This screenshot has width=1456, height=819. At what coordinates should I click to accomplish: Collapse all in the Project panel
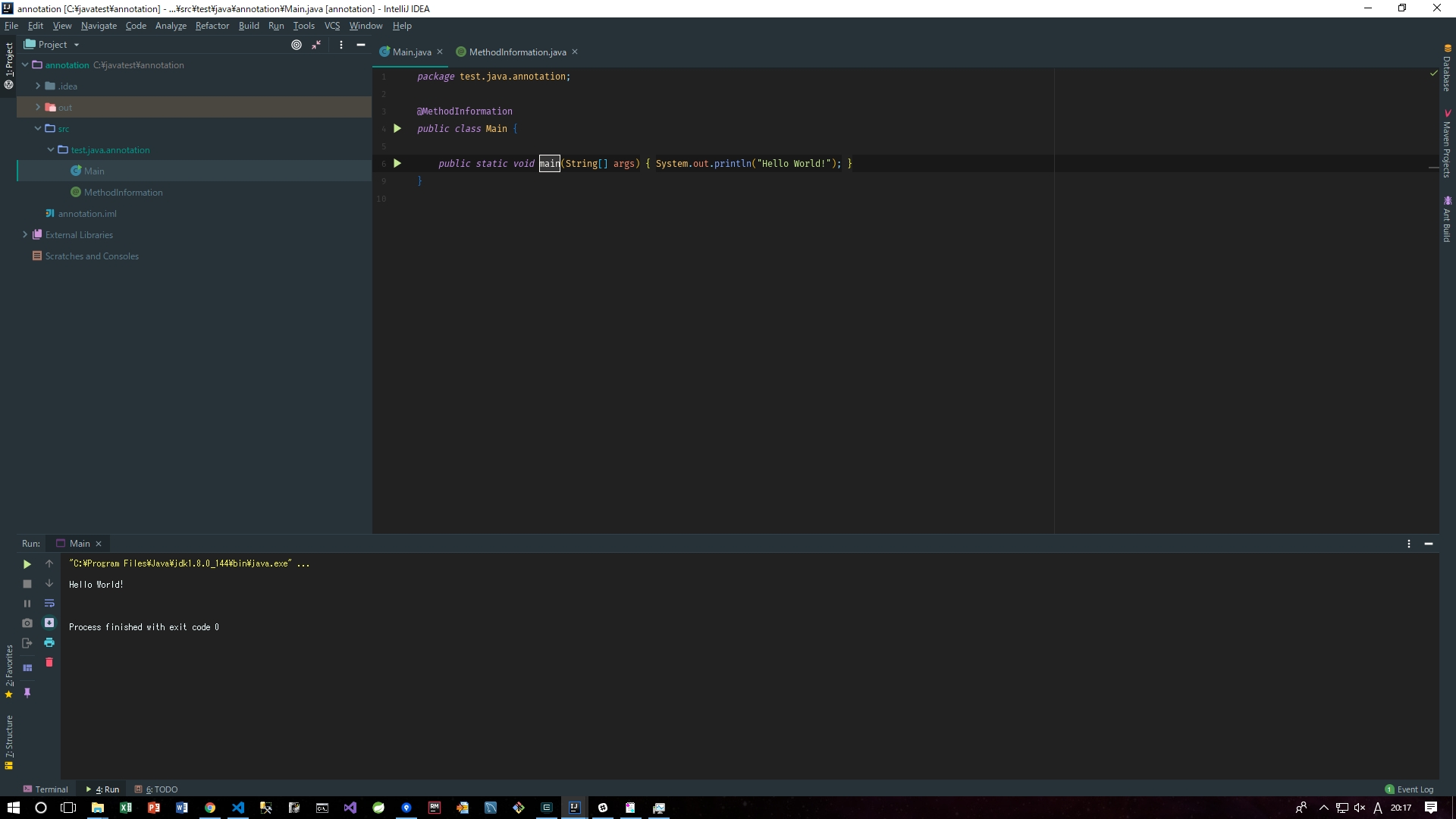pos(316,45)
